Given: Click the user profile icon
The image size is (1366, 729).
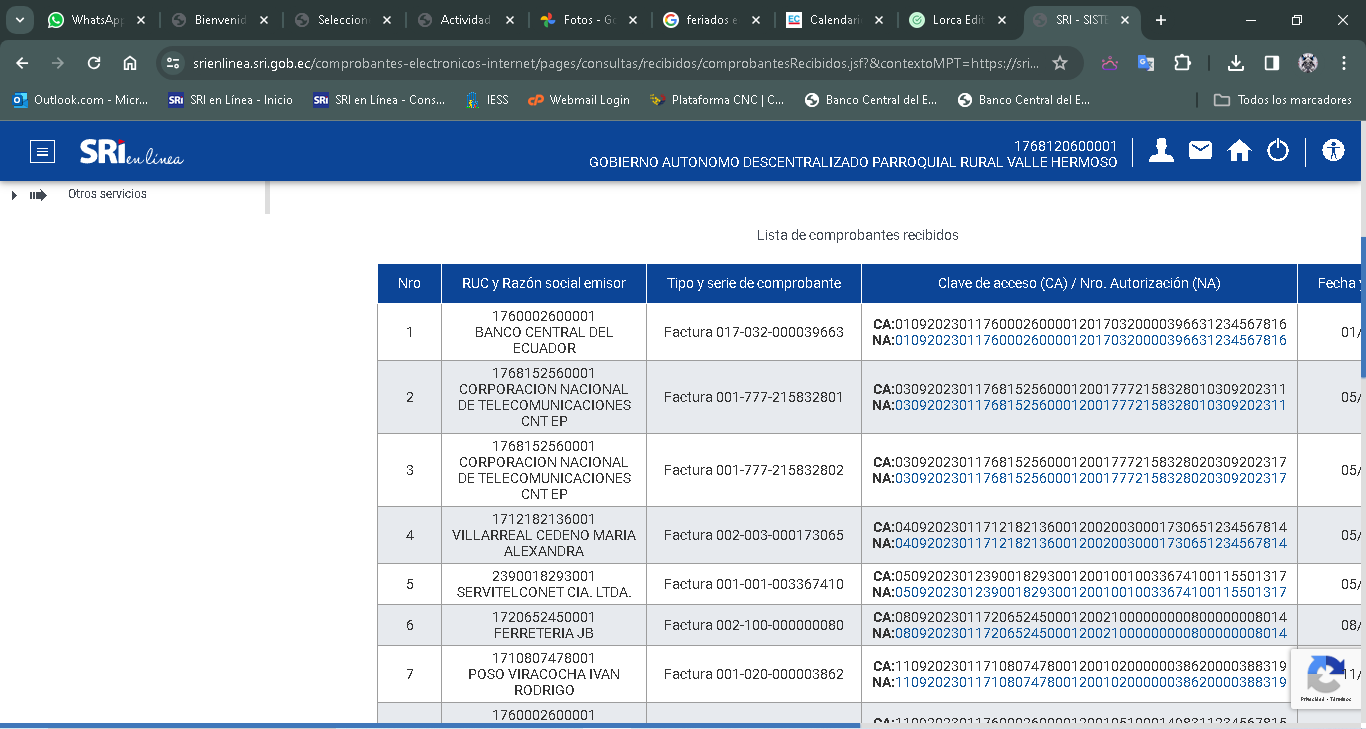Looking at the screenshot, I should 1161,150.
